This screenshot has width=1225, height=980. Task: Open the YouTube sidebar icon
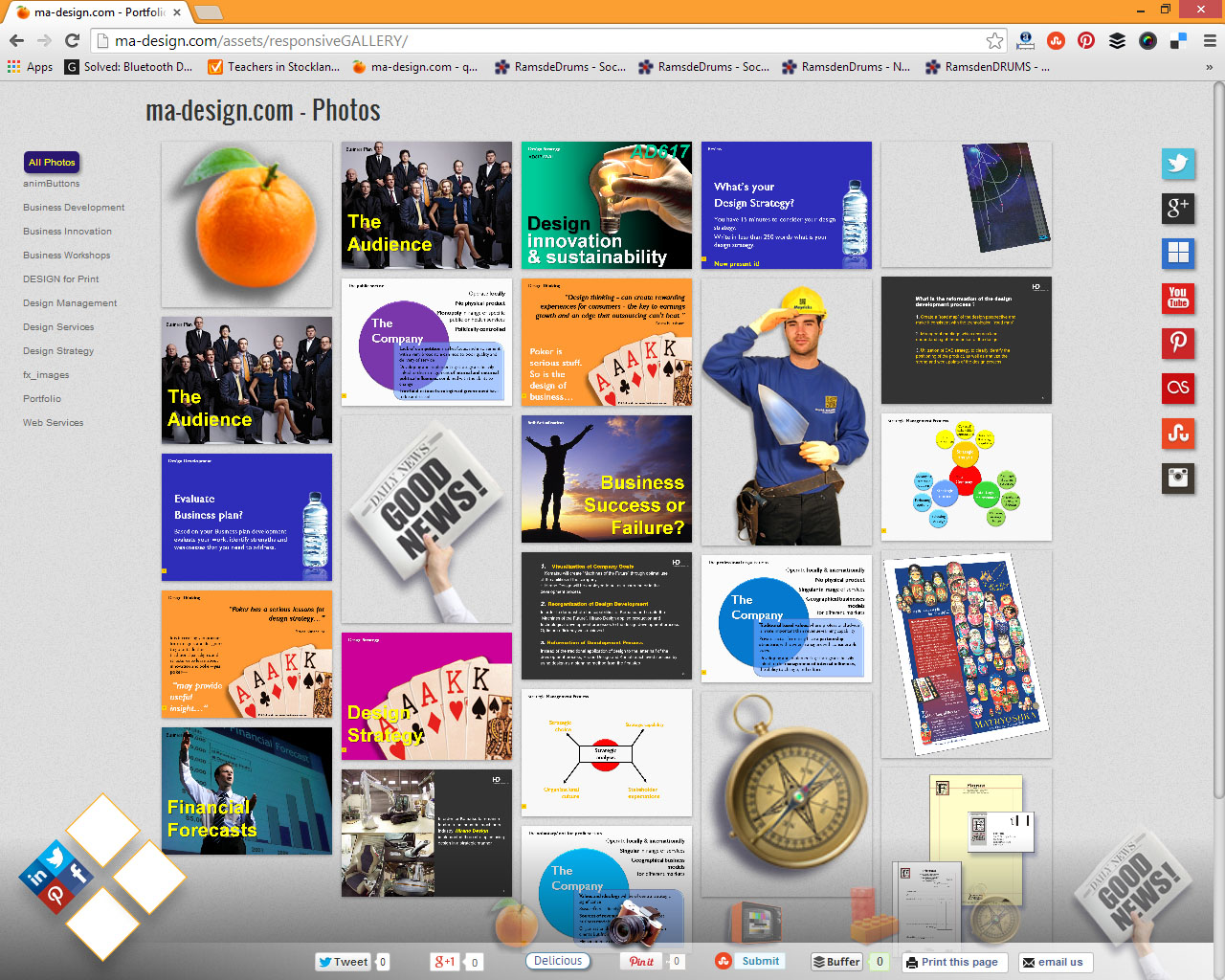(1178, 298)
